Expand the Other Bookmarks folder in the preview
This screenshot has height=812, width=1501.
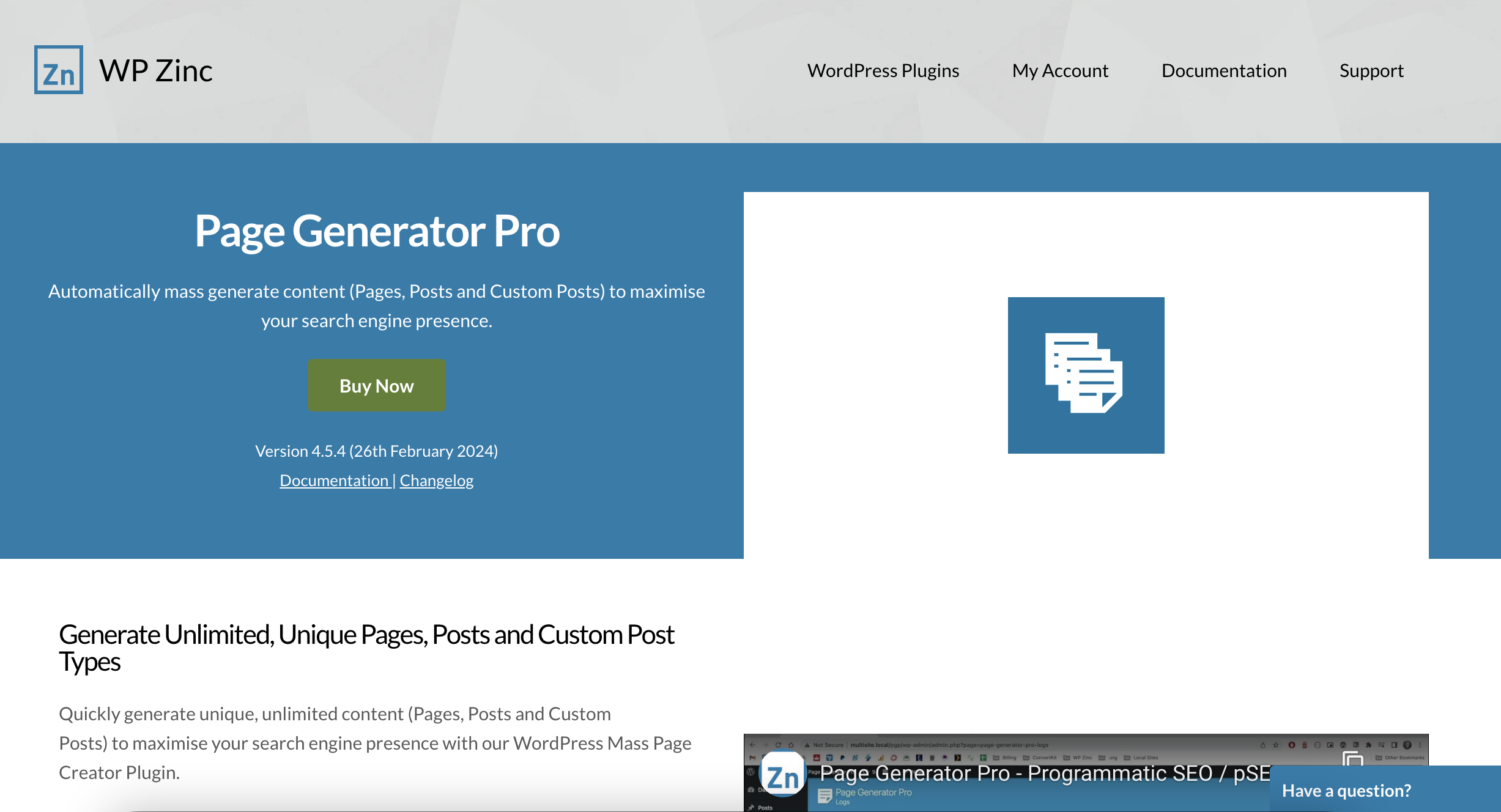1379,757
